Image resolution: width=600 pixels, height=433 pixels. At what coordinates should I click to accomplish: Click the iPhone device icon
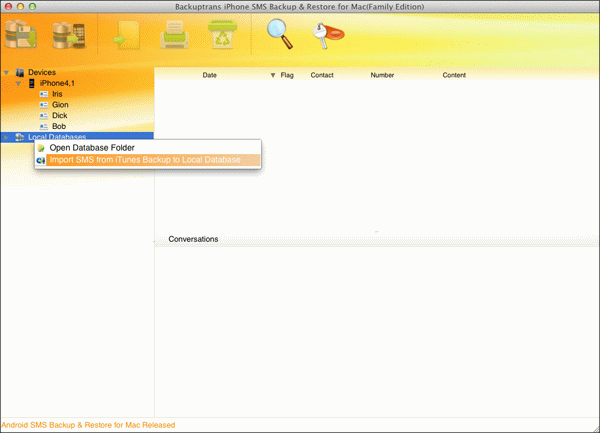pos(32,83)
